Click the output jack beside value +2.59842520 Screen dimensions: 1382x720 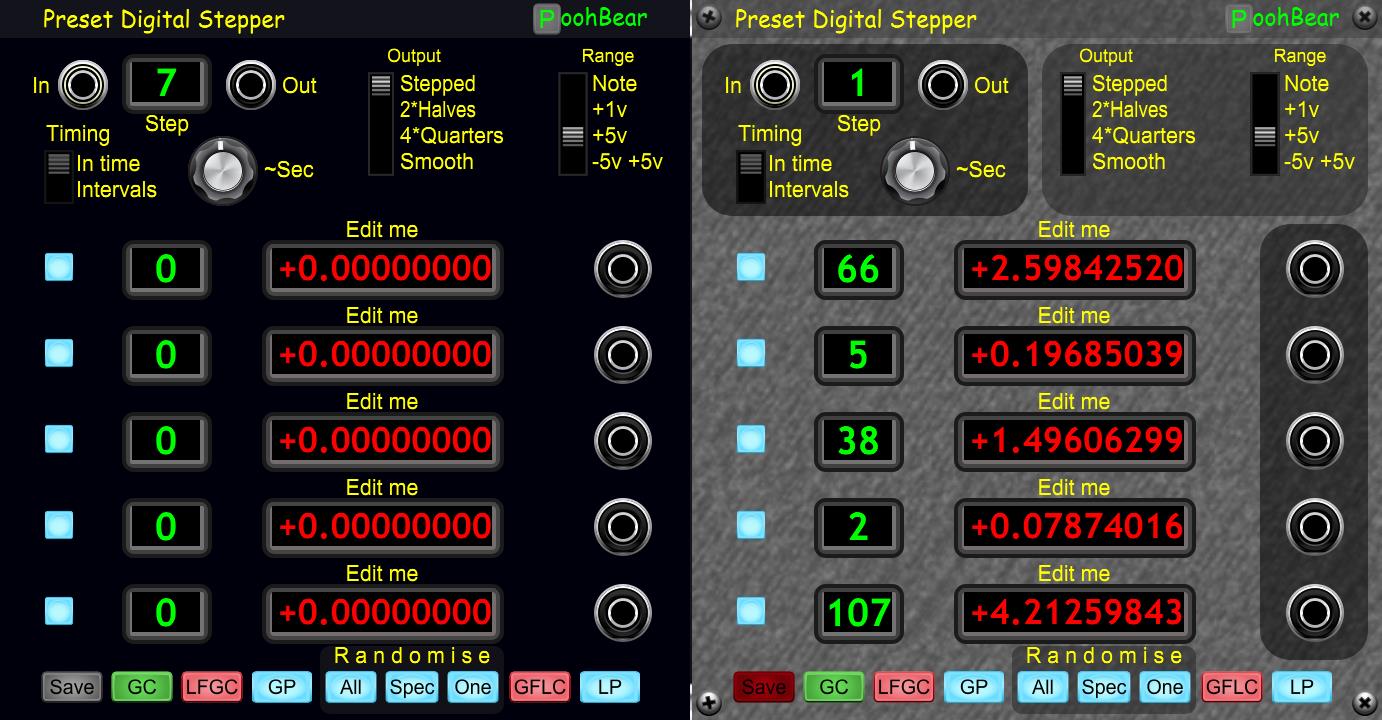pyautogui.click(x=1314, y=268)
